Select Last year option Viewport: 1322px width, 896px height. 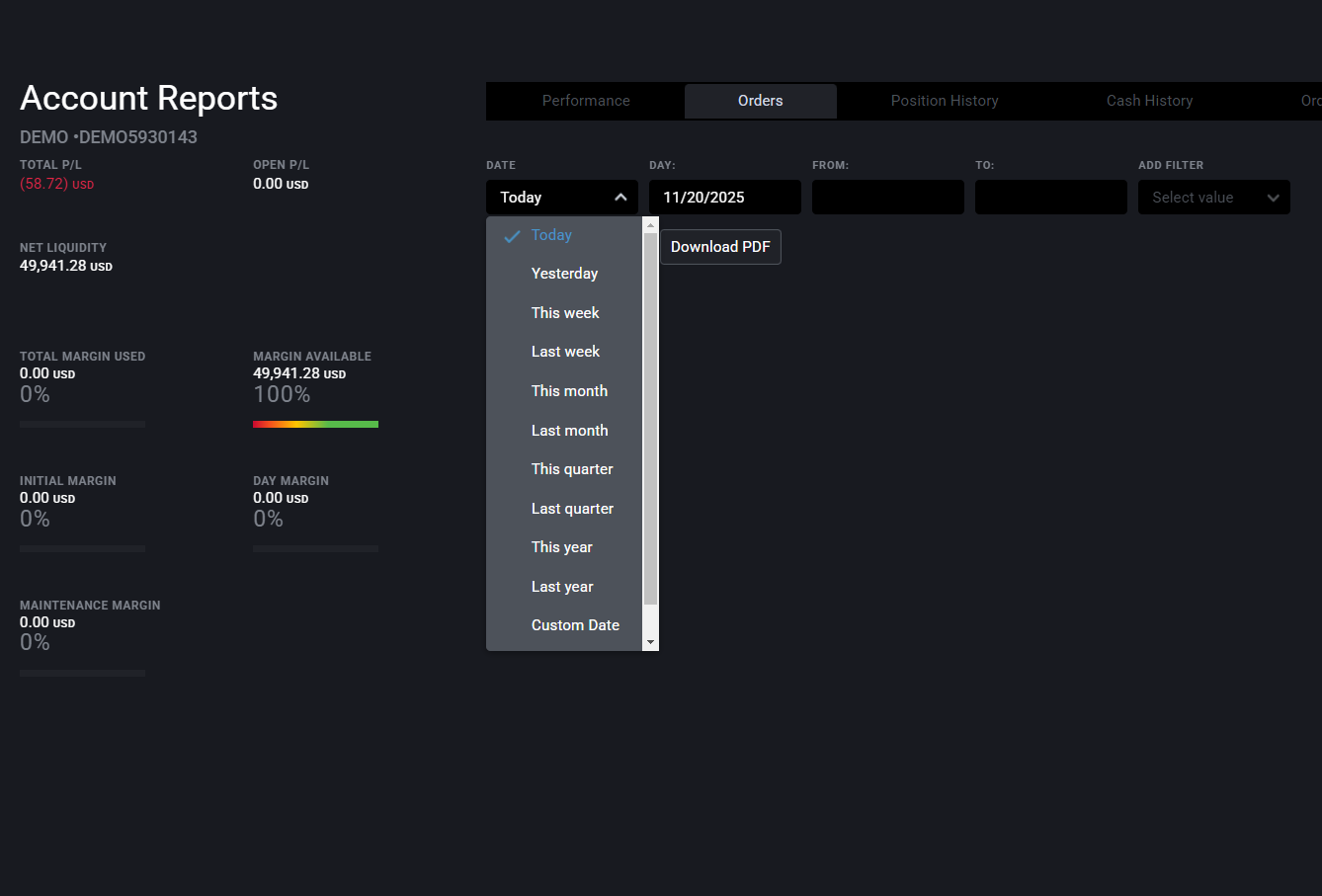coord(562,587)
